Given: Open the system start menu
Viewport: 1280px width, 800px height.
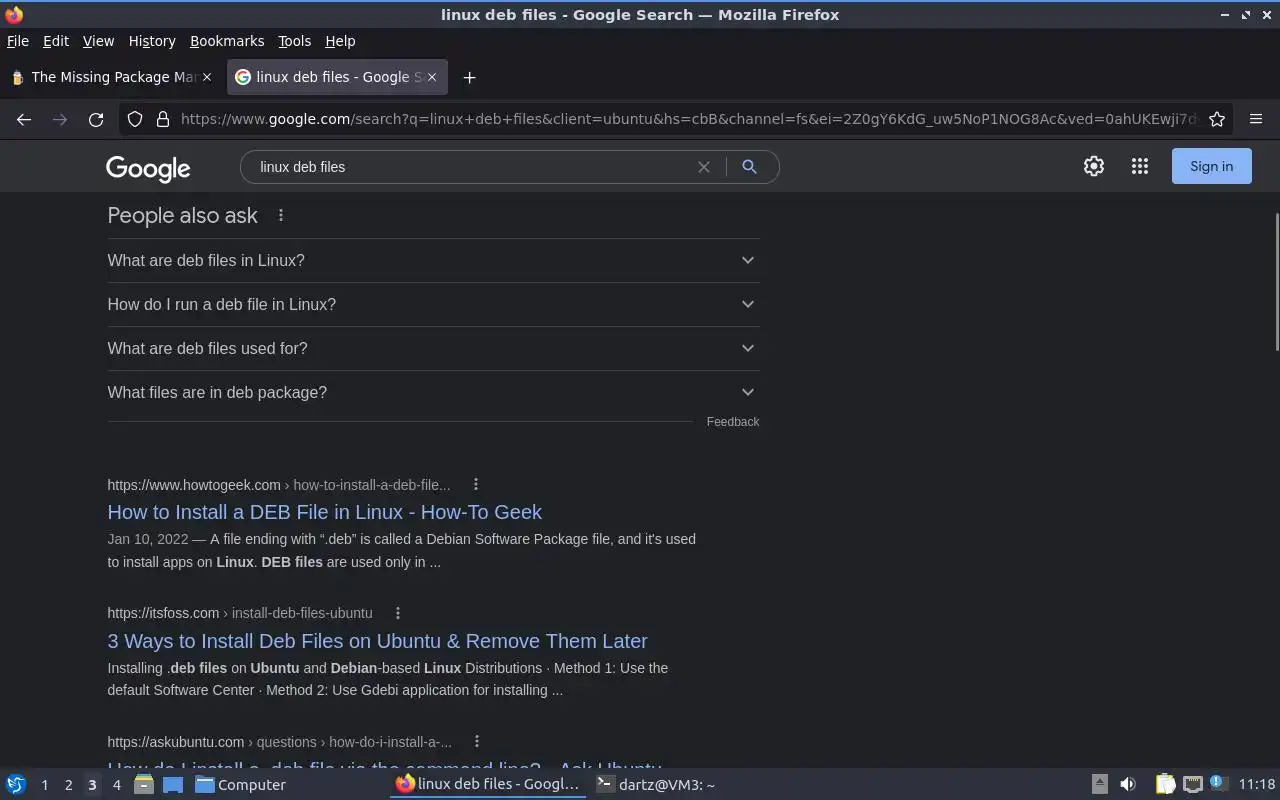Looking at the screenshot, I should (16, 785).
